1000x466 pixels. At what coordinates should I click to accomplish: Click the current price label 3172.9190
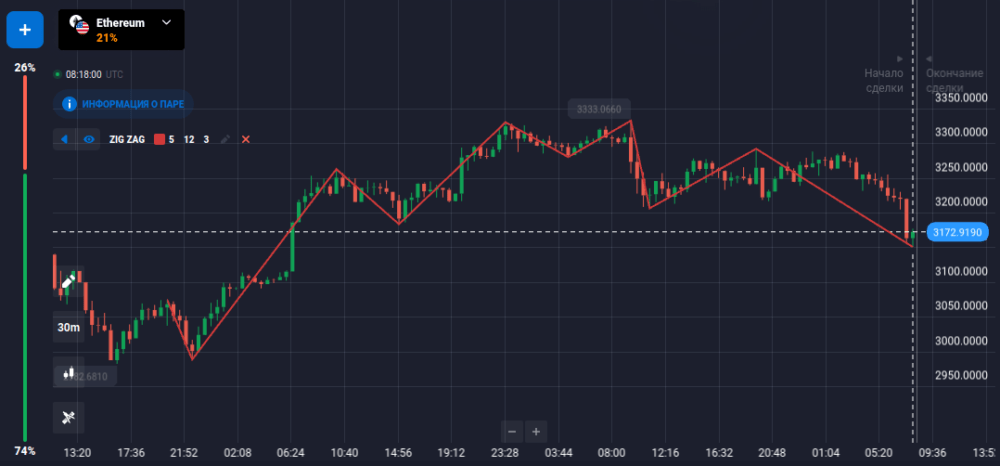point(958,232)
